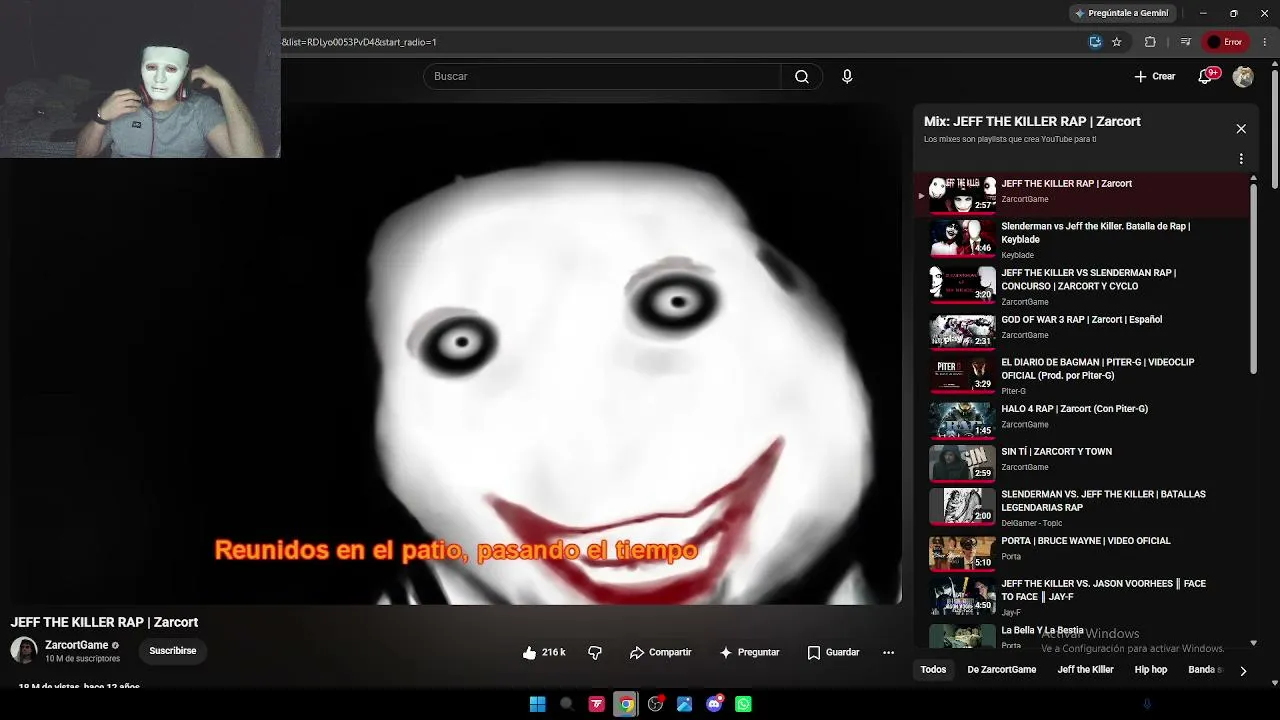
Task: Open Windows taskbar search
Action: pos(566,704)
